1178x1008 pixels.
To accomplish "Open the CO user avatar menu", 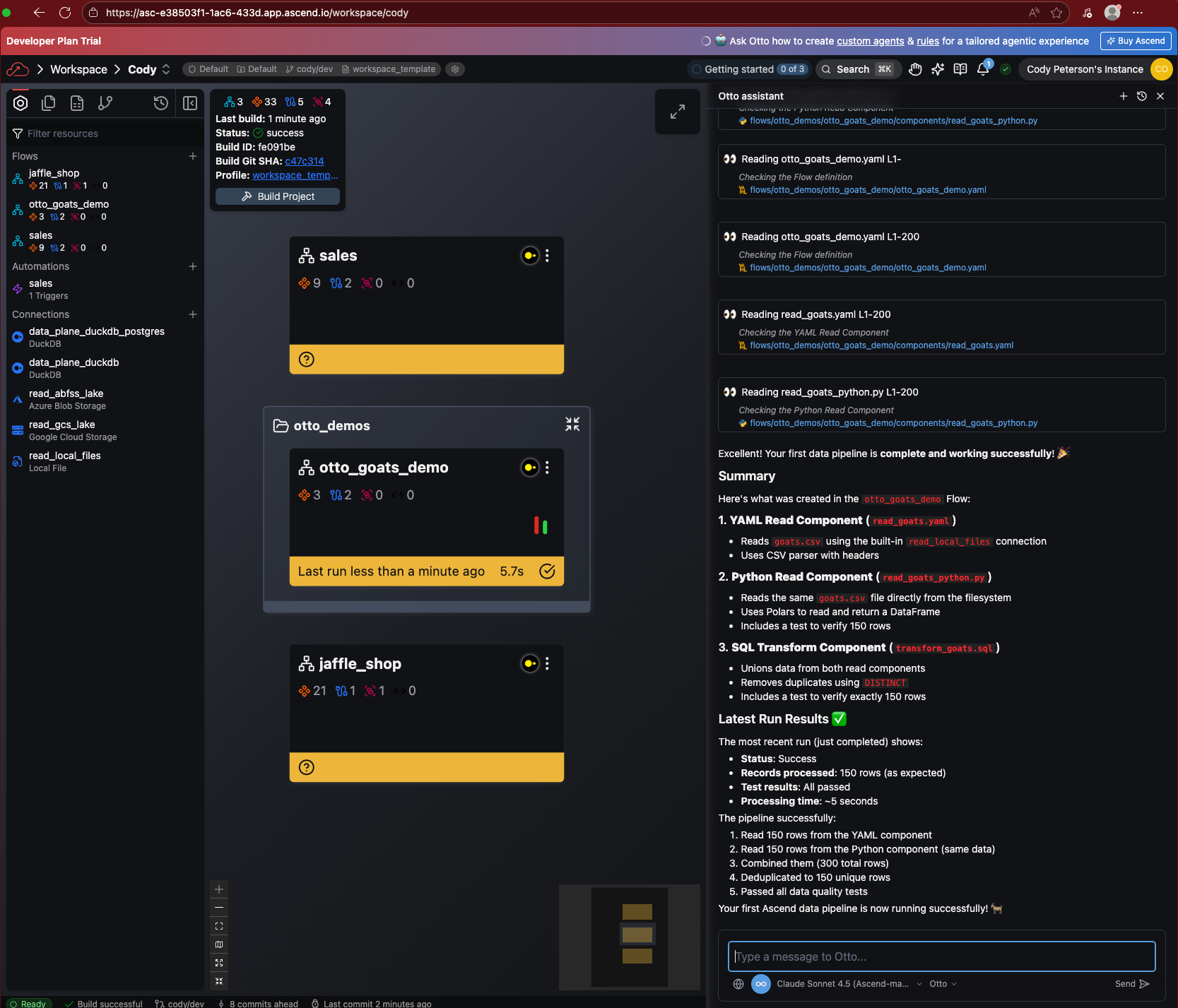I will (x=1162, y=69).
